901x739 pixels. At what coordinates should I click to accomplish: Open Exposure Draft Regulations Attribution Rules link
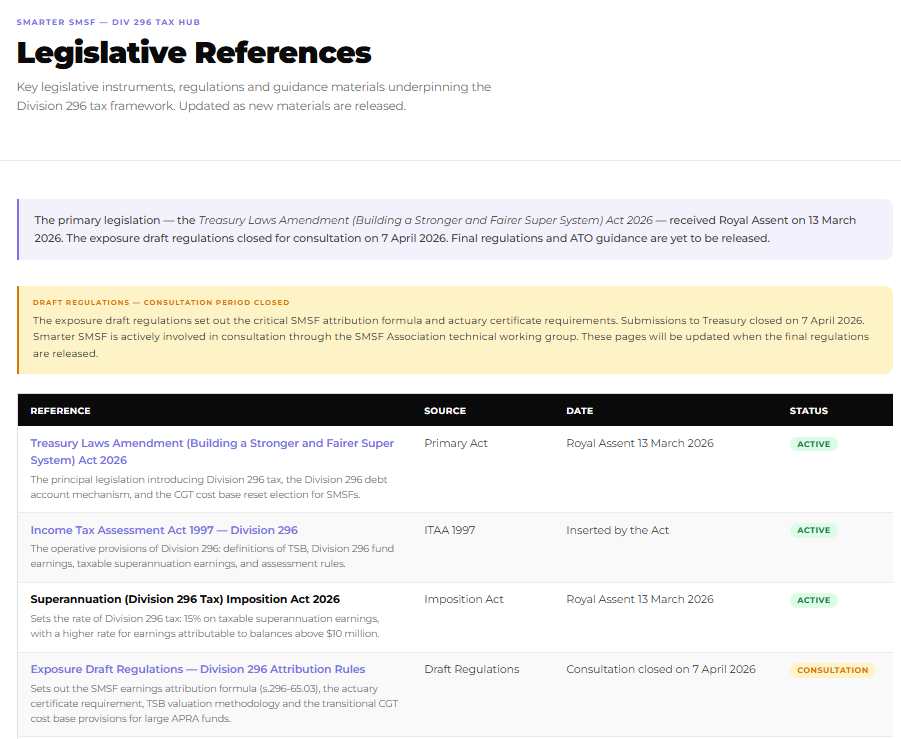198,669
